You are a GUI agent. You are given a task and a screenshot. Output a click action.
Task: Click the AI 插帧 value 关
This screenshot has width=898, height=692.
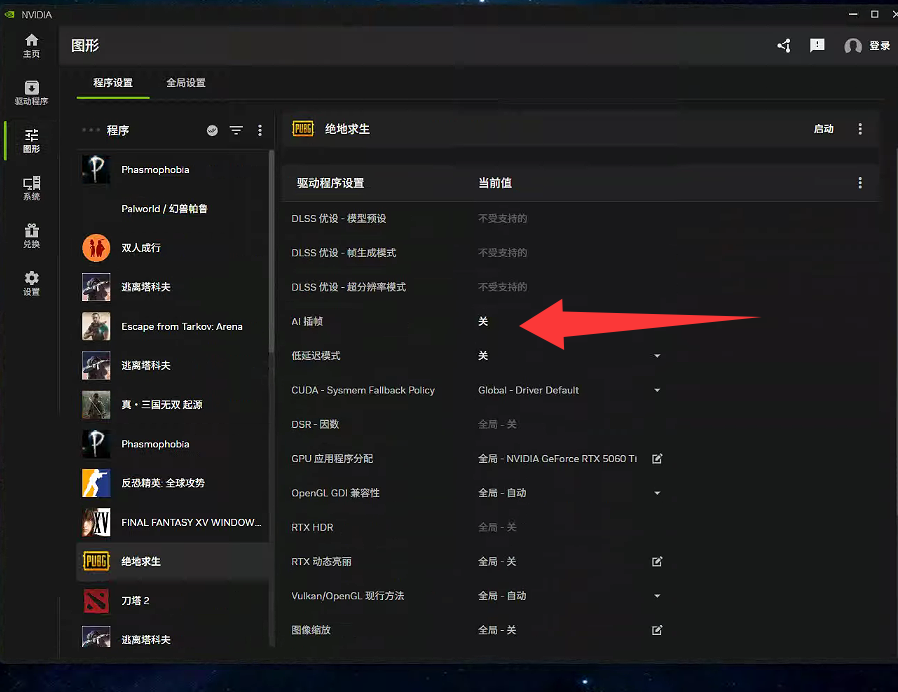coord(483,321)
